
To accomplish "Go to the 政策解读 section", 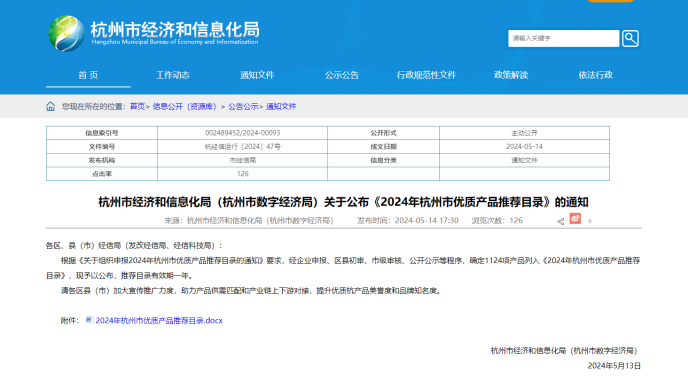I will [x=511, y=75].
